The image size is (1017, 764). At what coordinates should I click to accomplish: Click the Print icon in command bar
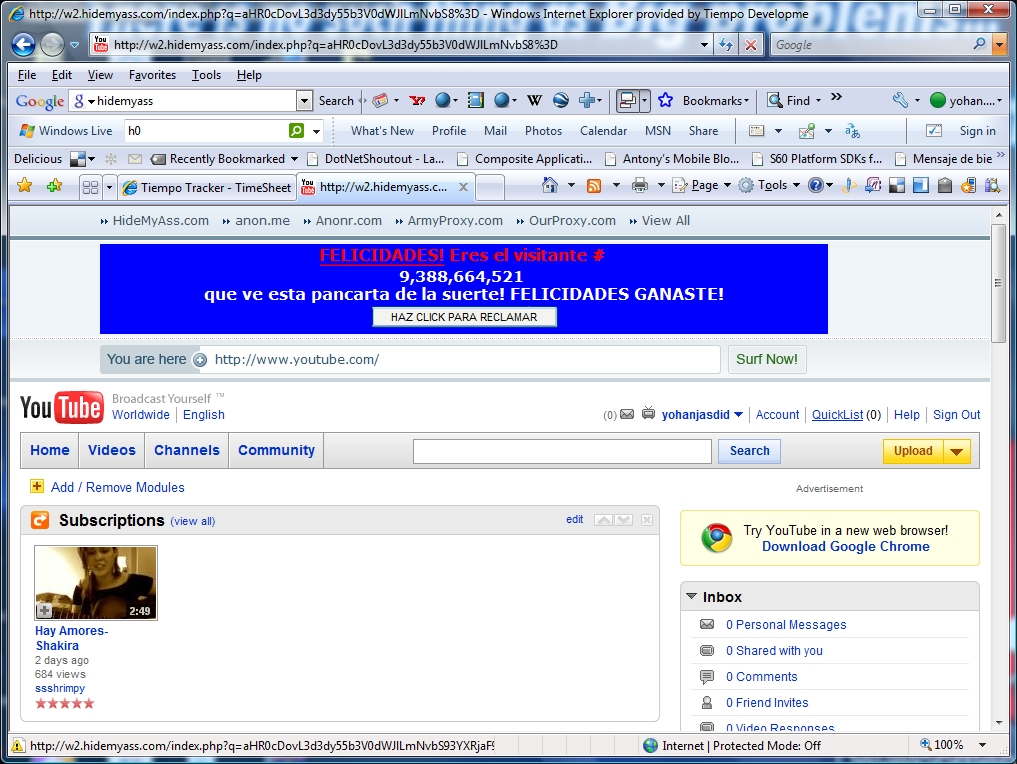click(640, 186)
